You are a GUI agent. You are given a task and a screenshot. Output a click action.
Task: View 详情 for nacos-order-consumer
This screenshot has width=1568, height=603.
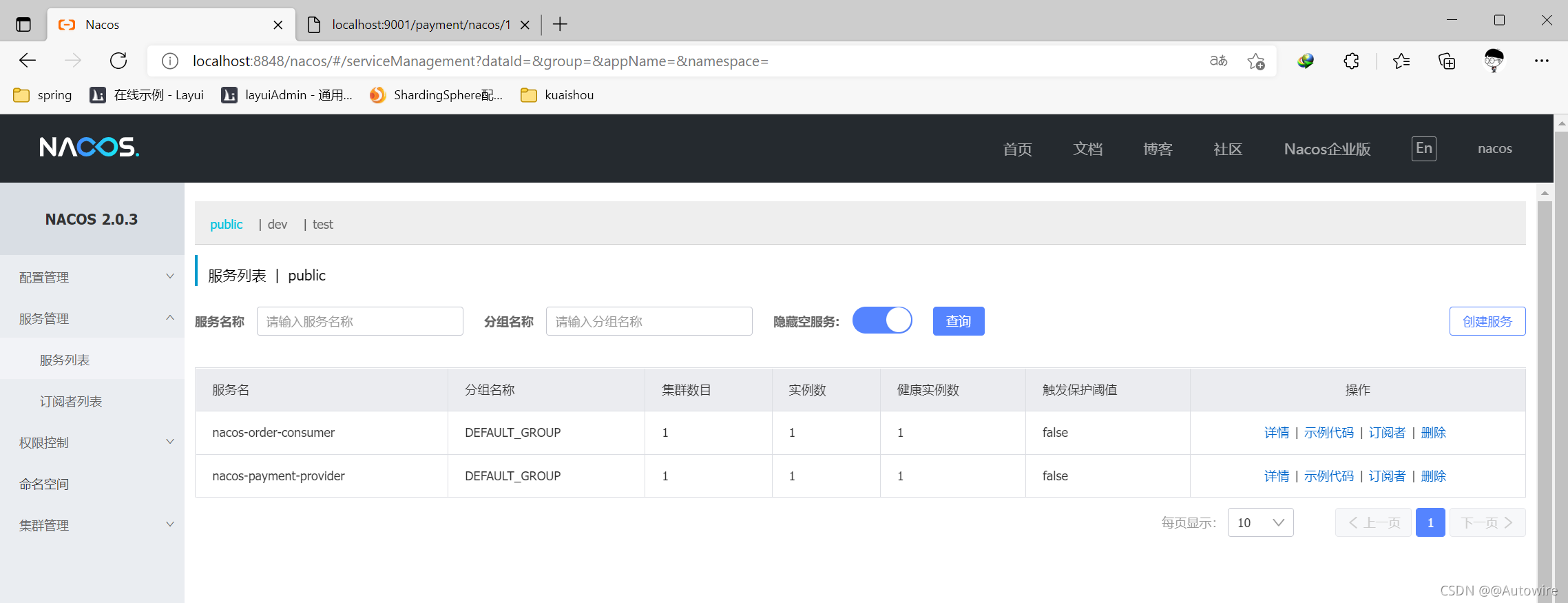1277,433
